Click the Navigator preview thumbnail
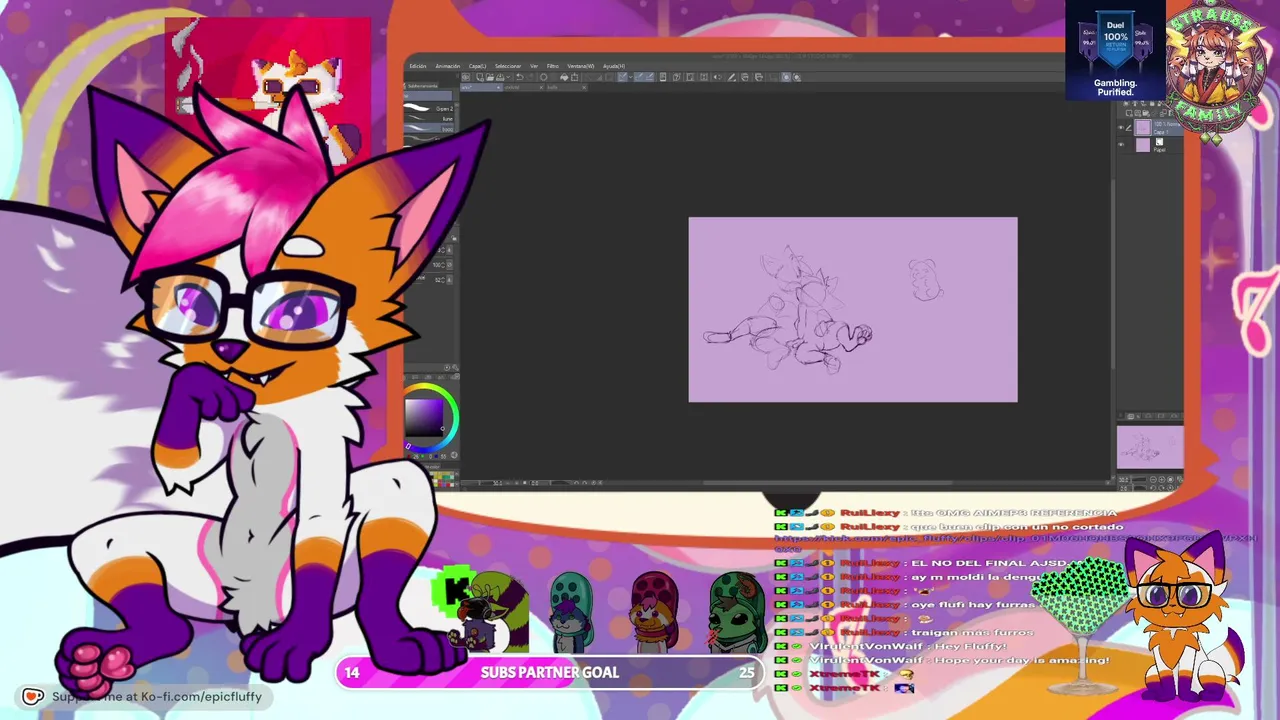1280x720 pixels. coord(1150,447)
